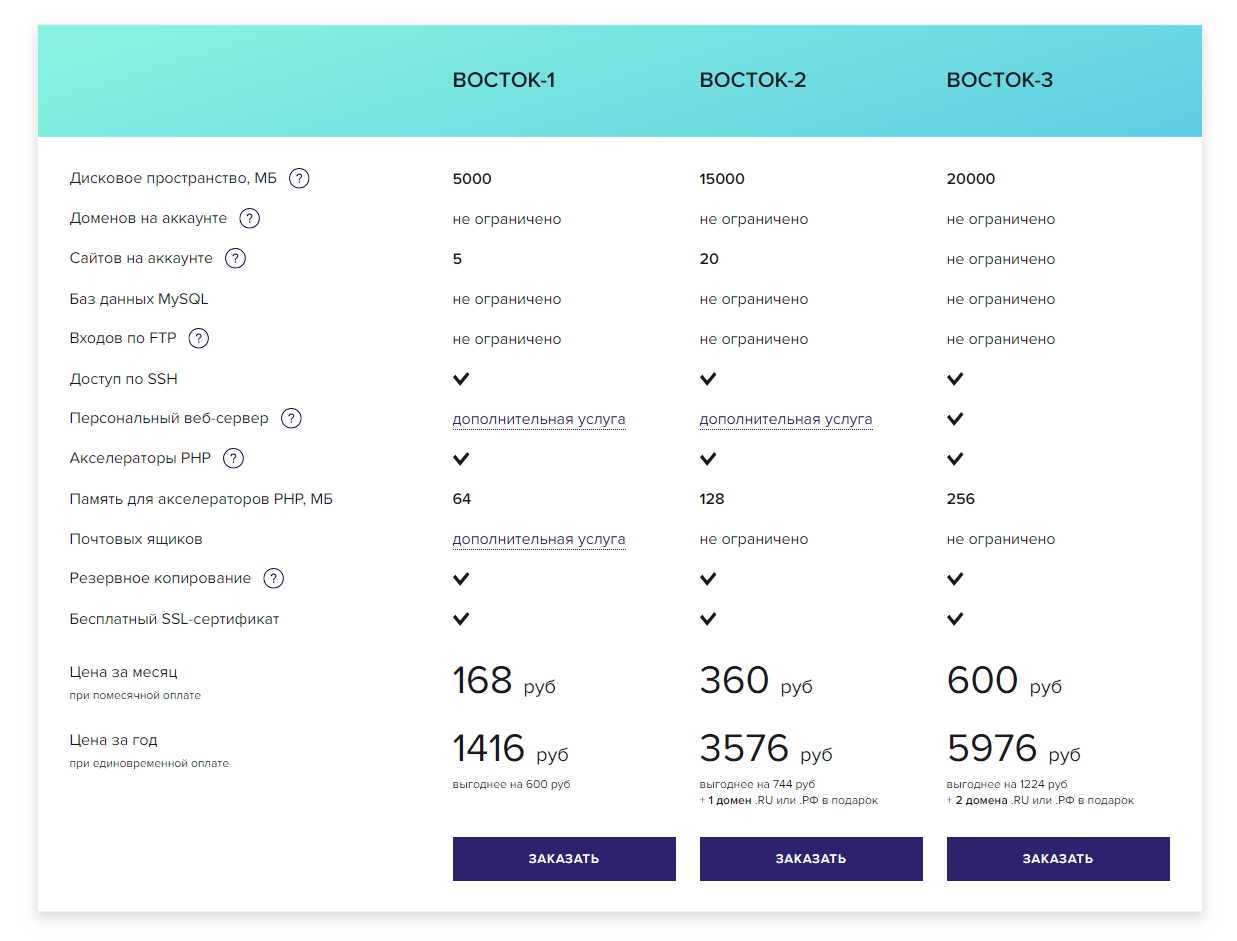Click free SSL checkmark under ВОСТОК-3
Viewport: 1237px width, 941px height.
coord(955,619)
